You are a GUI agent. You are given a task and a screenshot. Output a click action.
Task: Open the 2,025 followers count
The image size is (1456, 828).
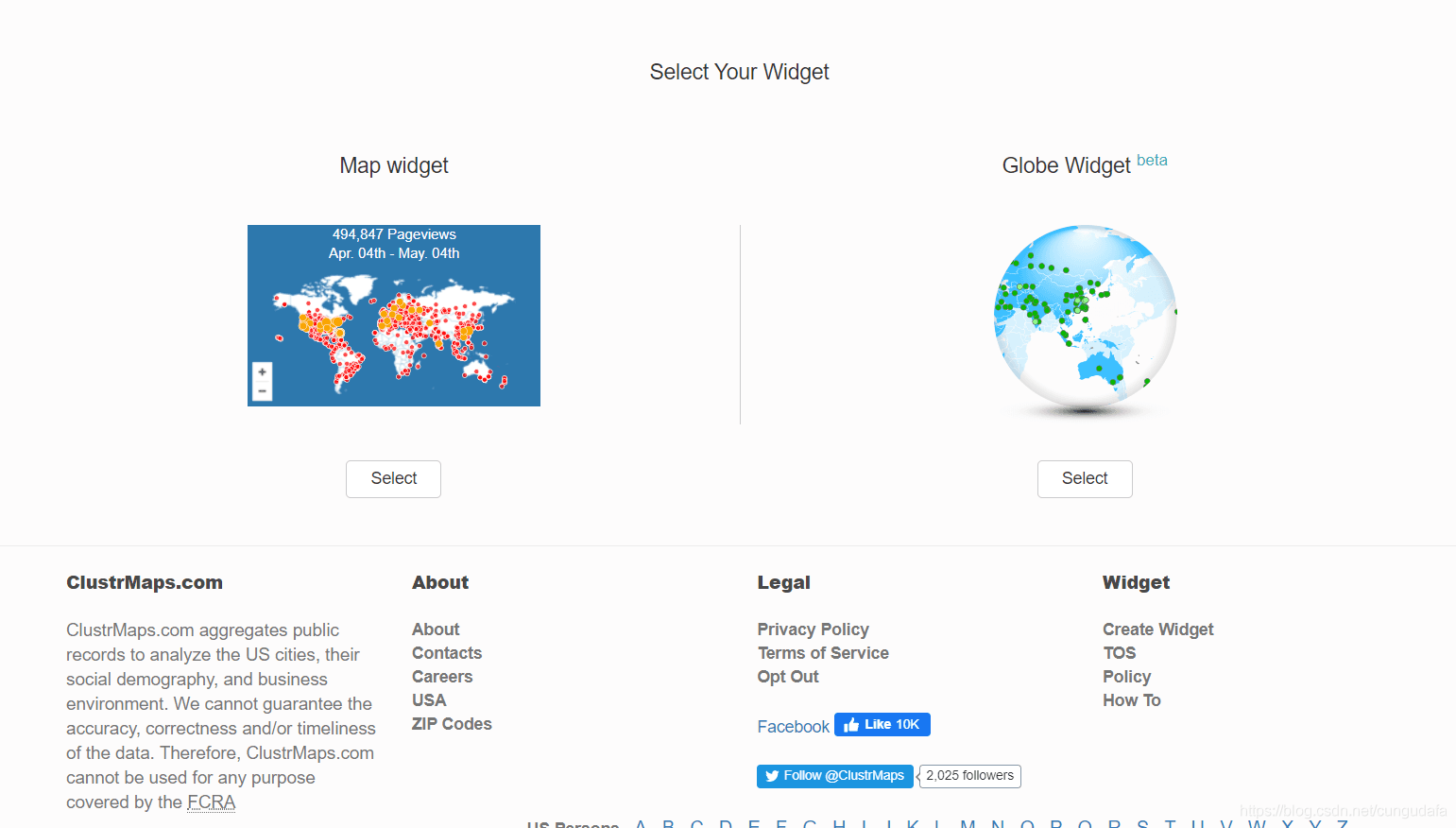pos(969,776)
